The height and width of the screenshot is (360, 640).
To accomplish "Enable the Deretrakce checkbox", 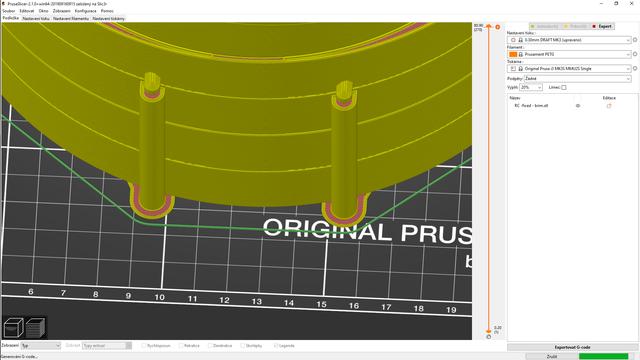I will coord(211,346).
